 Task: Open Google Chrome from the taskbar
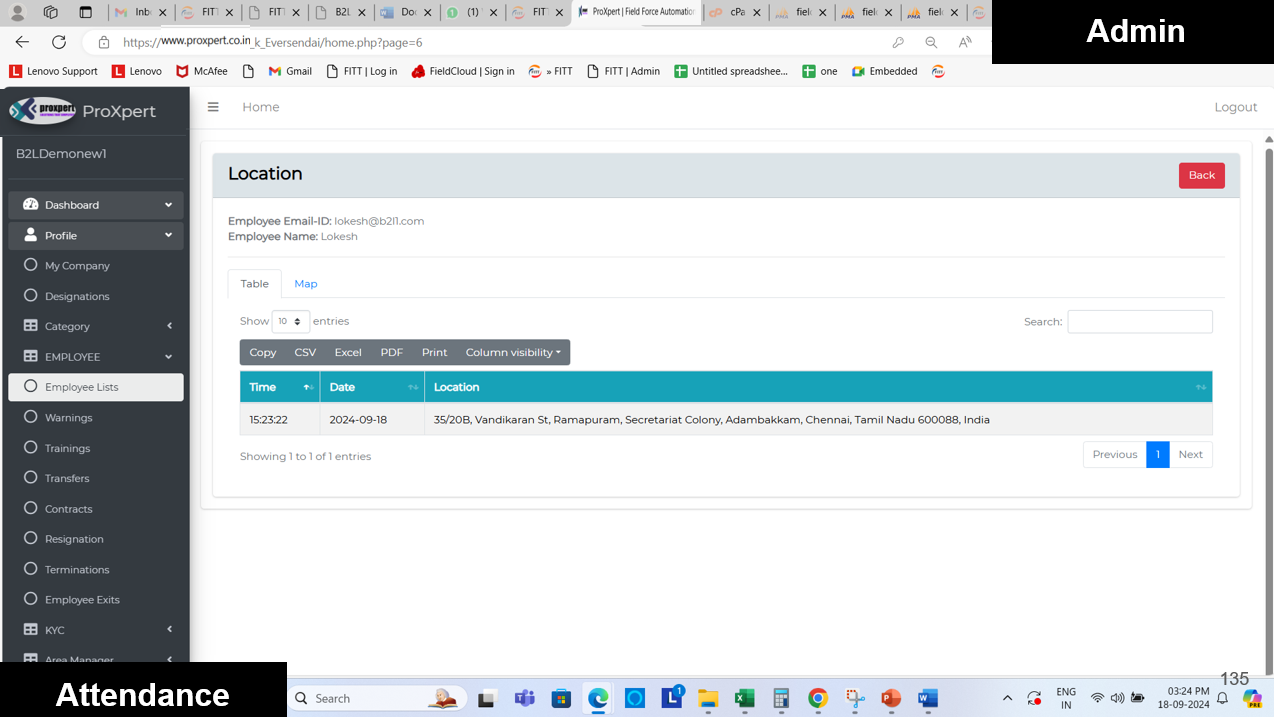point(818,698)
